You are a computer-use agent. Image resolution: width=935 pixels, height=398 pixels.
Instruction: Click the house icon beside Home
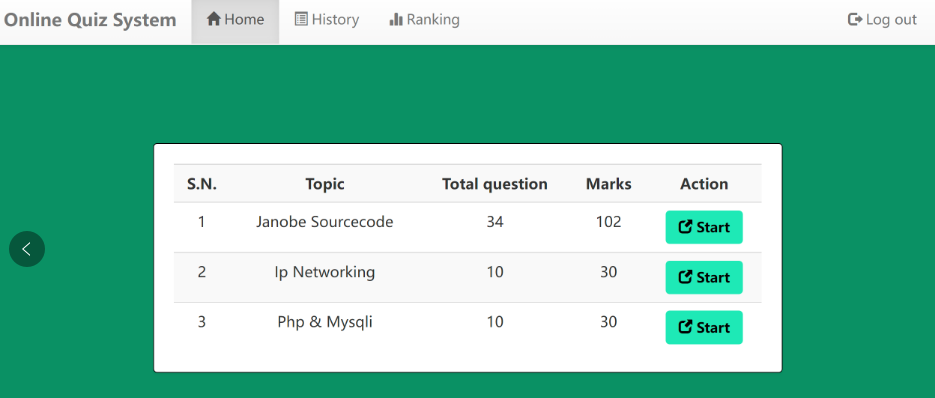(x=213, y=19)
